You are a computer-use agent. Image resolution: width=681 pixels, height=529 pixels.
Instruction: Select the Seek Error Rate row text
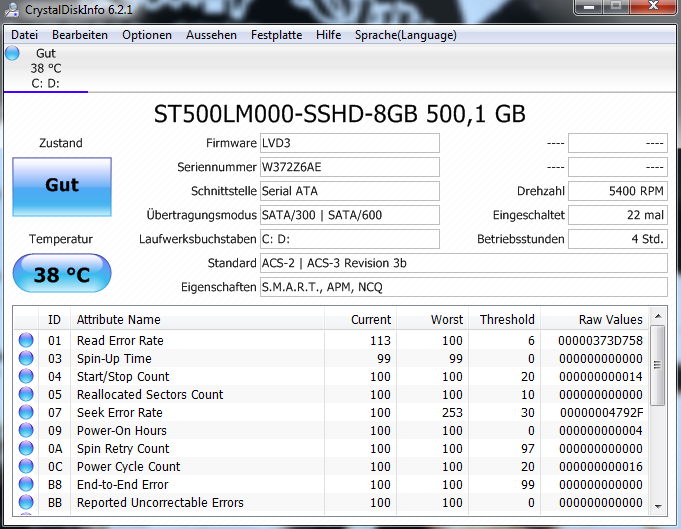tap(119, 413)
